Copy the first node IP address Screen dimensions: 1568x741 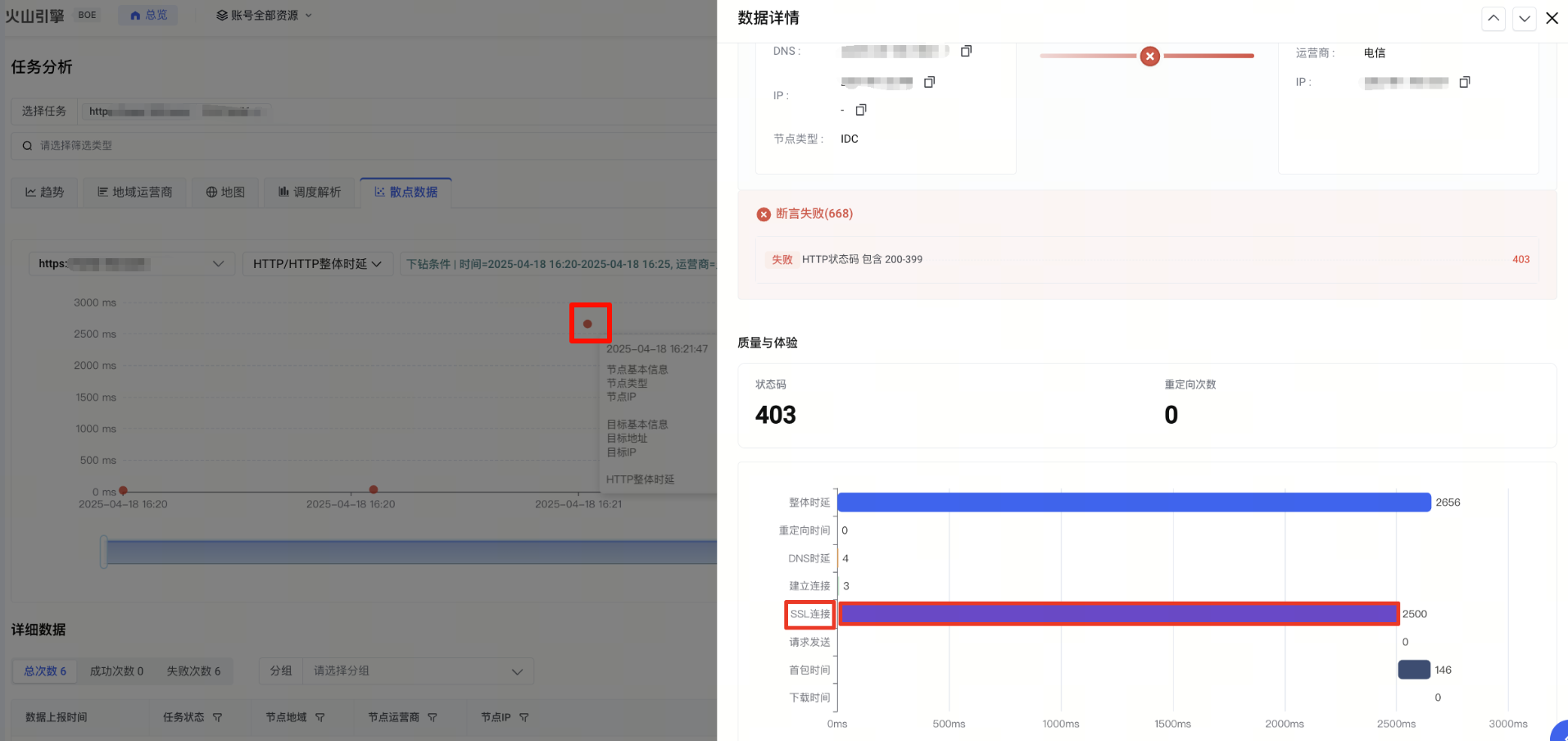(929, 82)
